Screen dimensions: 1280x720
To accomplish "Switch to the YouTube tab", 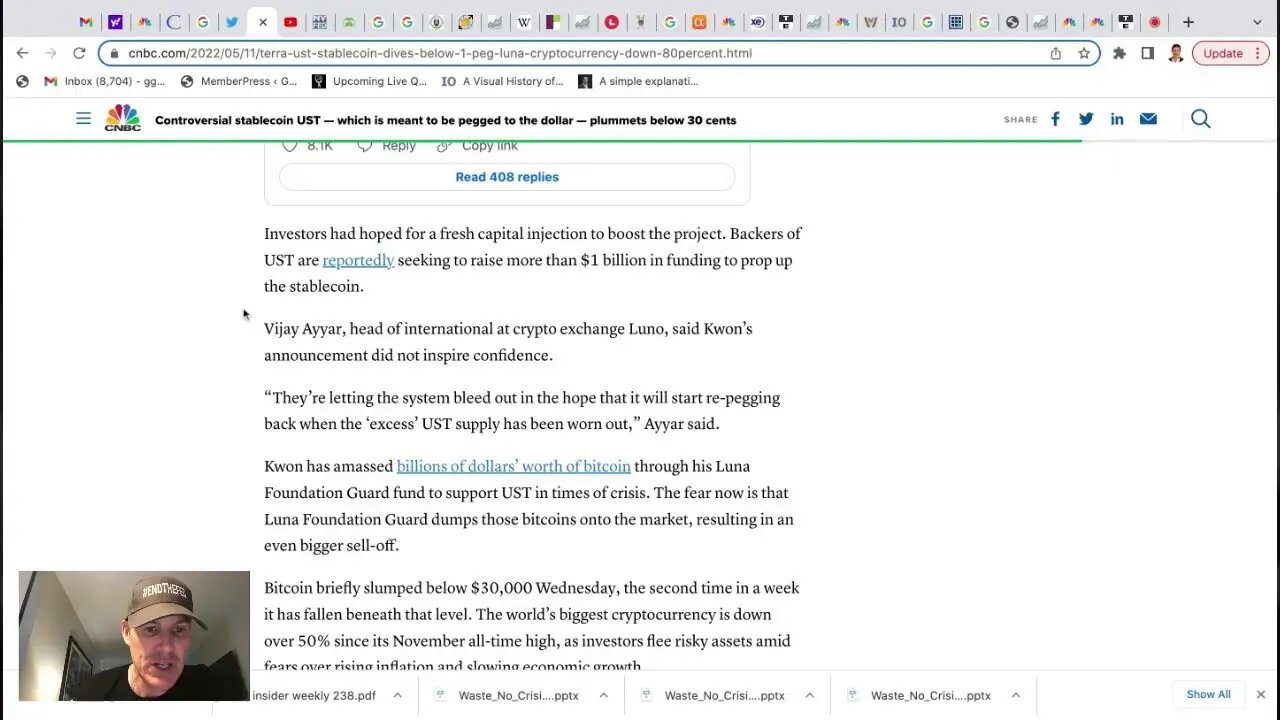I will pos(290,22).
